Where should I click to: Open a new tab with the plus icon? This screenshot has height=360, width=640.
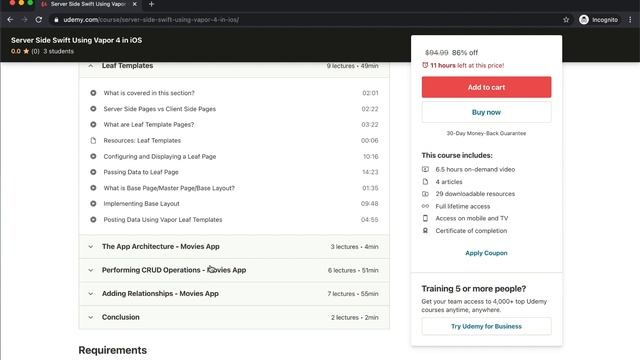click(x=151, y=4)
